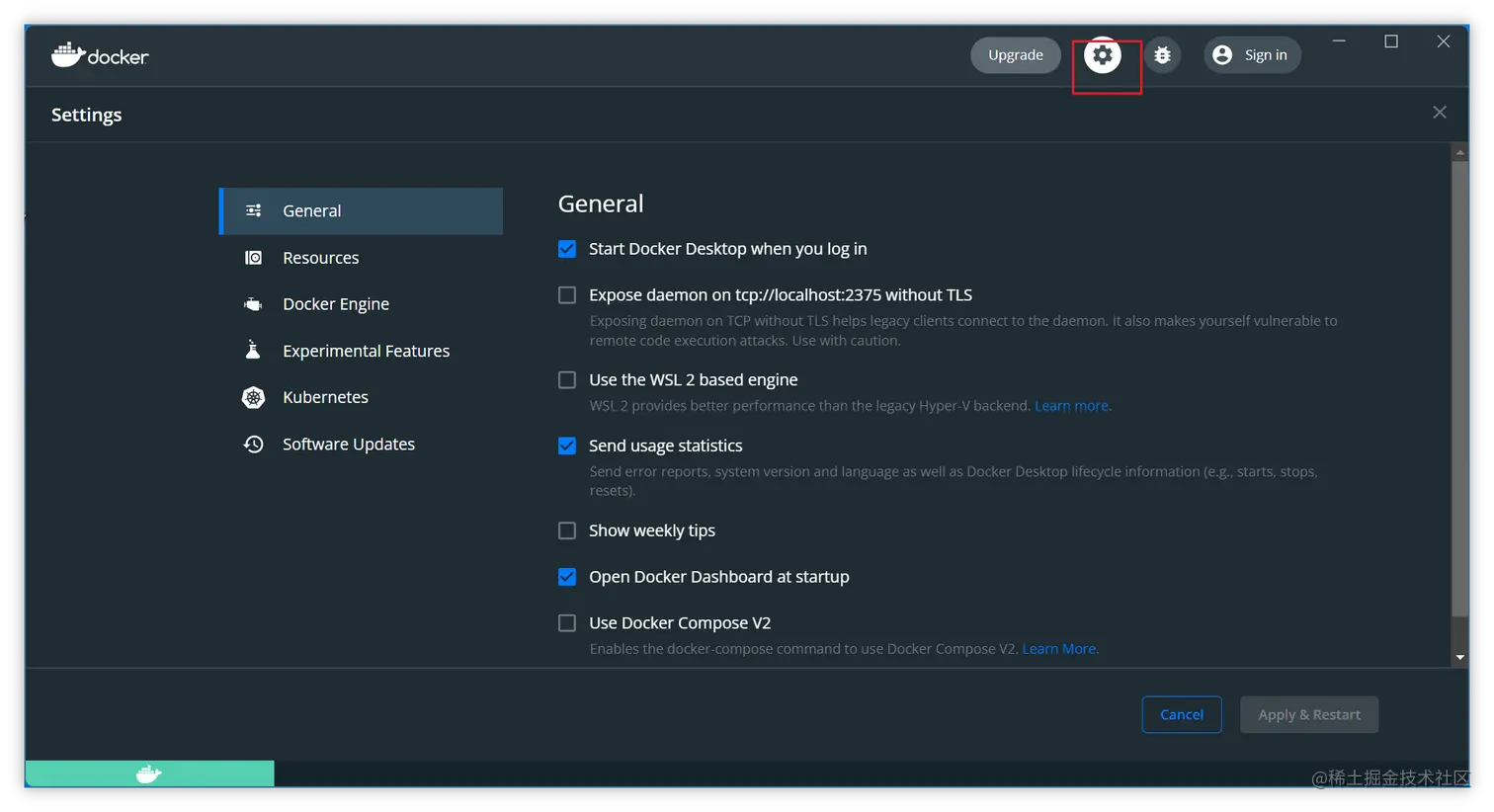Viewport: 1494px width, 812px height.
Task: Open the Kubernetes settings section
Action: [x=361, y=397]
